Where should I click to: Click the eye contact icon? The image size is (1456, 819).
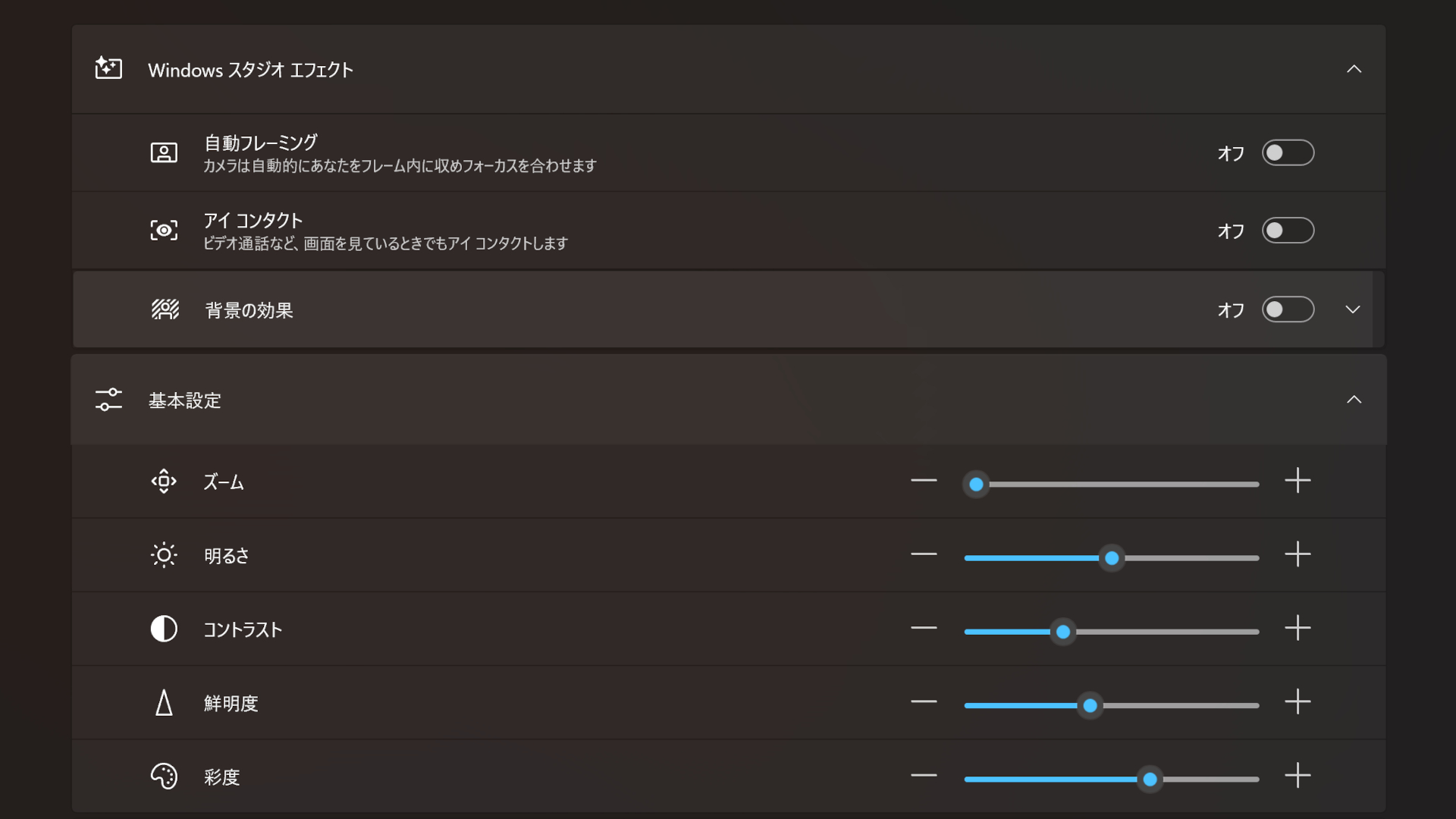tap(164, 231)
